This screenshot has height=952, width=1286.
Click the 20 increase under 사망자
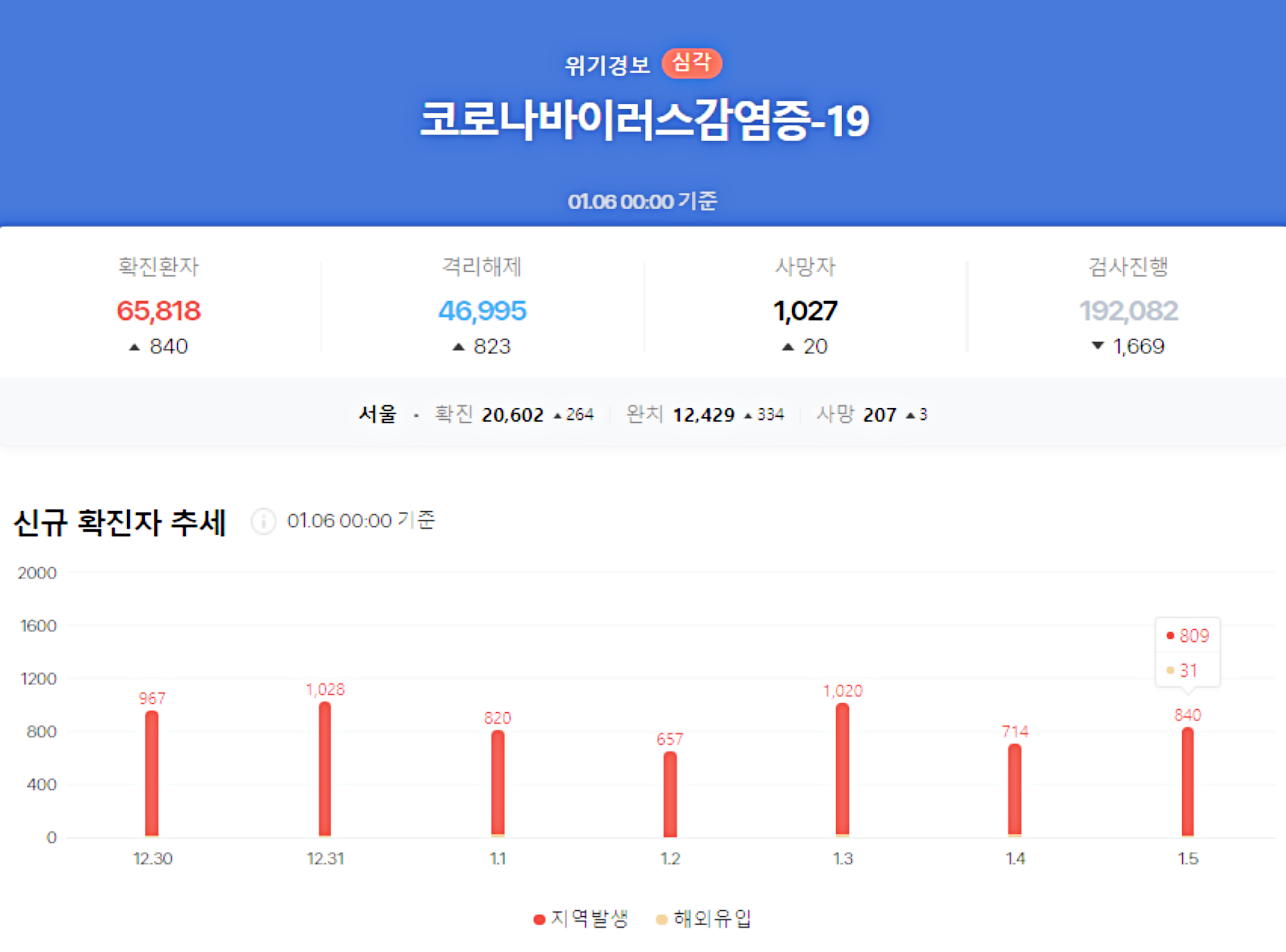[x=815, y=346]
